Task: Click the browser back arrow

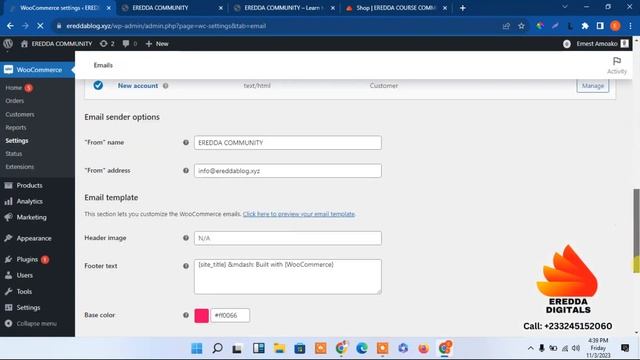Action: coord(10,26)
